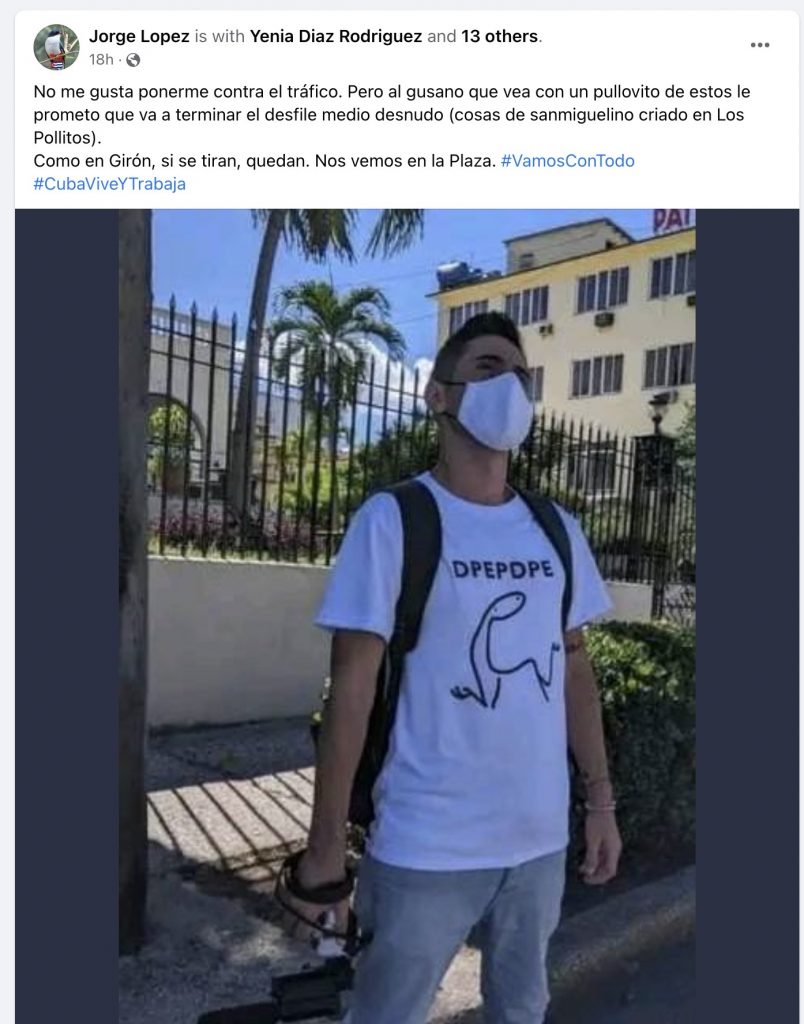The width and height of the screenshot is (804, 1024).
Task: Open Jorge Lopez profile picture
Action: coord(56,47)
